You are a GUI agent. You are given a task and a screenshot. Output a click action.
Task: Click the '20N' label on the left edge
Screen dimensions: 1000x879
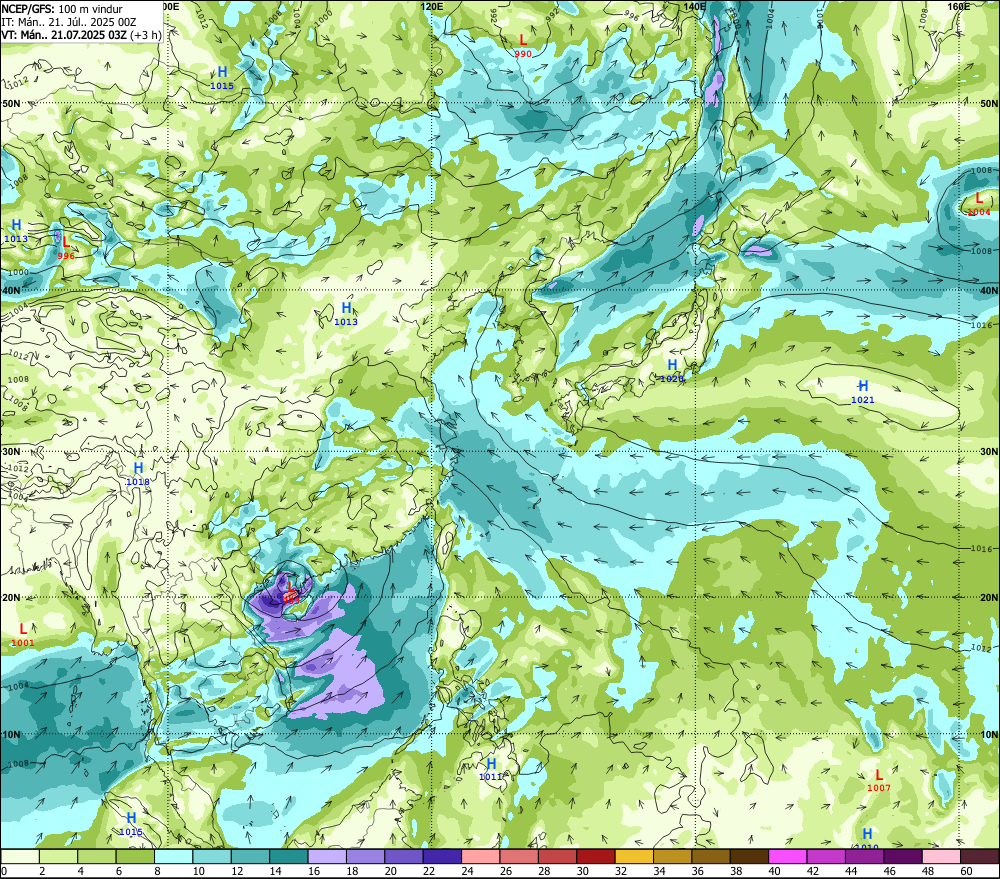click(11, 598)
